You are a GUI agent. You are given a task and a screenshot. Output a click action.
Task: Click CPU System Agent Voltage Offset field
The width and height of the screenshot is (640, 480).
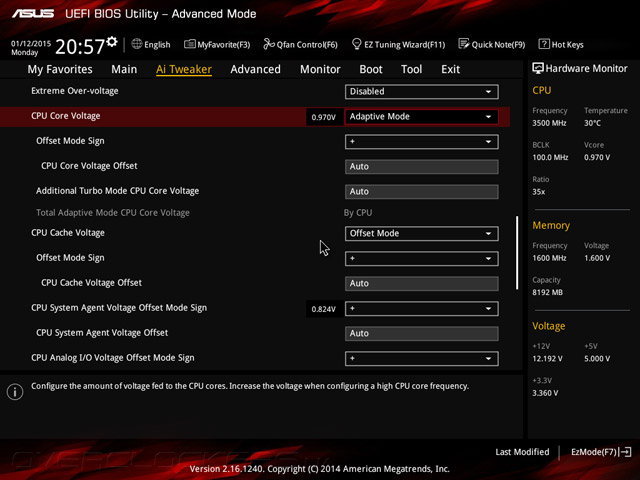coord(422,333)
